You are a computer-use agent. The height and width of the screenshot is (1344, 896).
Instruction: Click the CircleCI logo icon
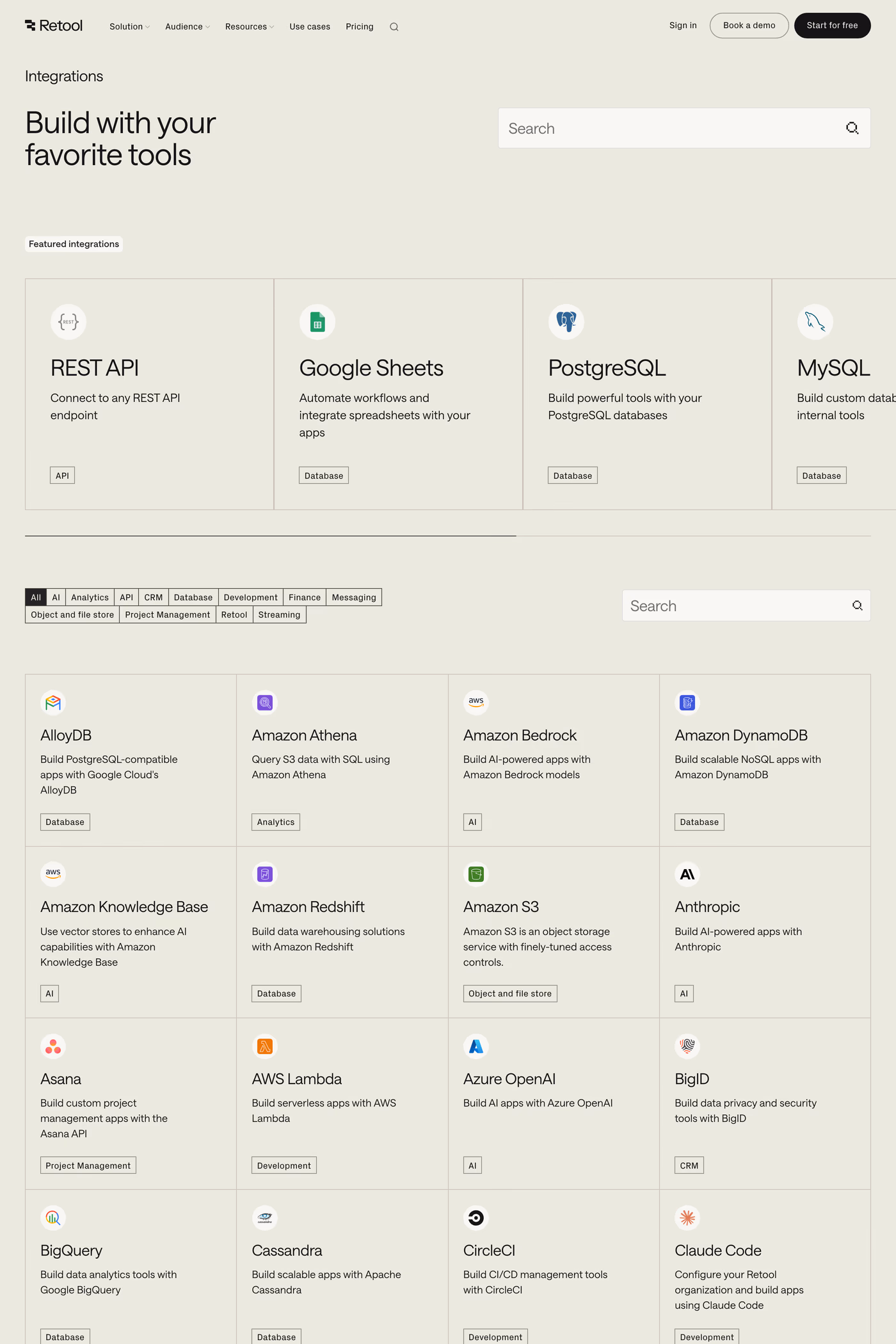(476, 1218)
